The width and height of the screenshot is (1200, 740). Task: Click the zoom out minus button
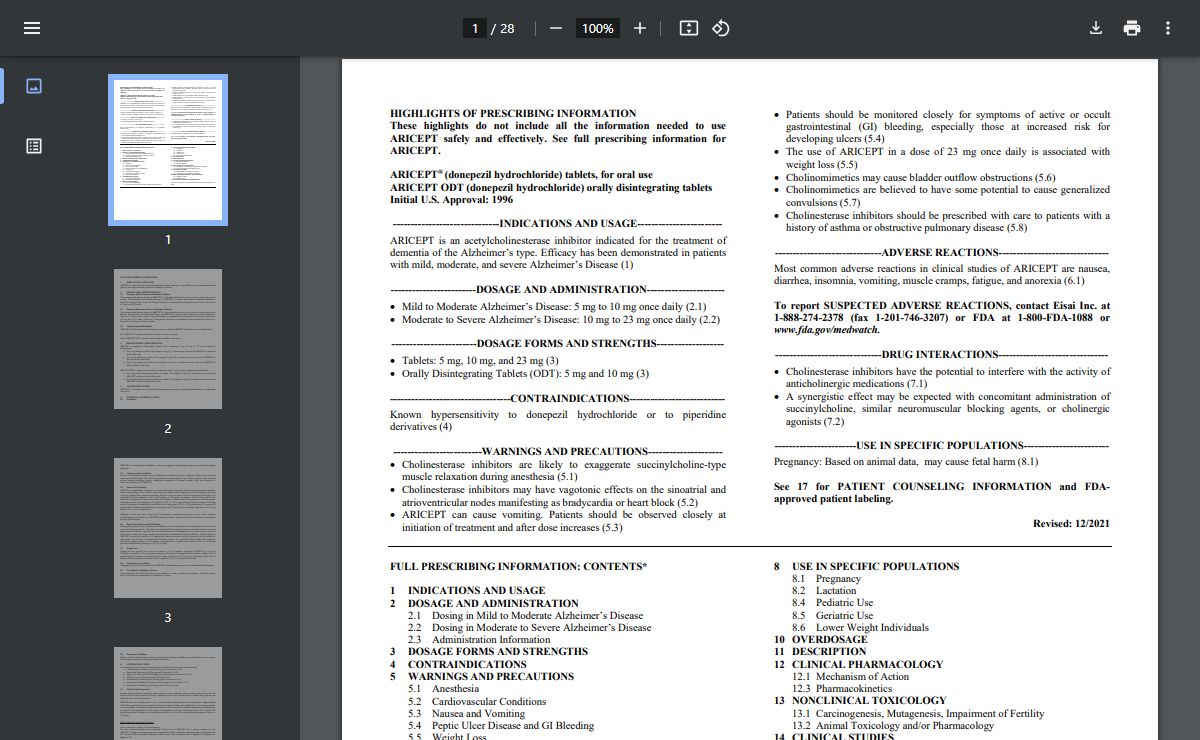(x=556, y=28)
